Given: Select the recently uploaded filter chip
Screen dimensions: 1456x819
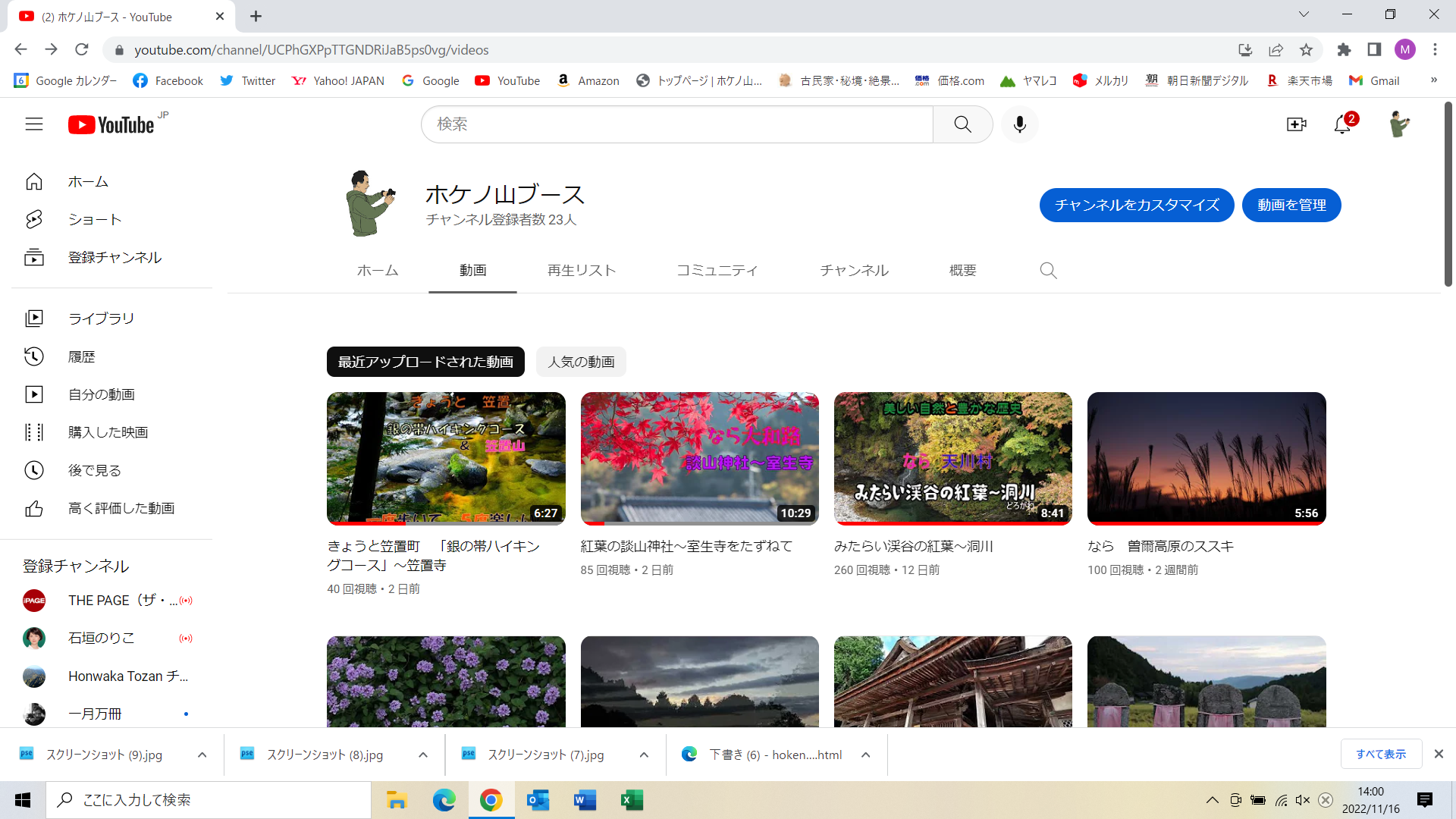Looking at the screenshot, I should pyautogui.click(x=425, y=362).
